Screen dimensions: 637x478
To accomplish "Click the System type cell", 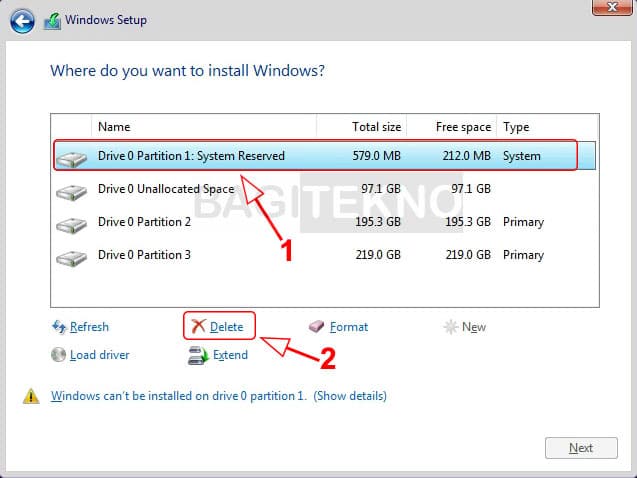I will (x=522, y=156).
